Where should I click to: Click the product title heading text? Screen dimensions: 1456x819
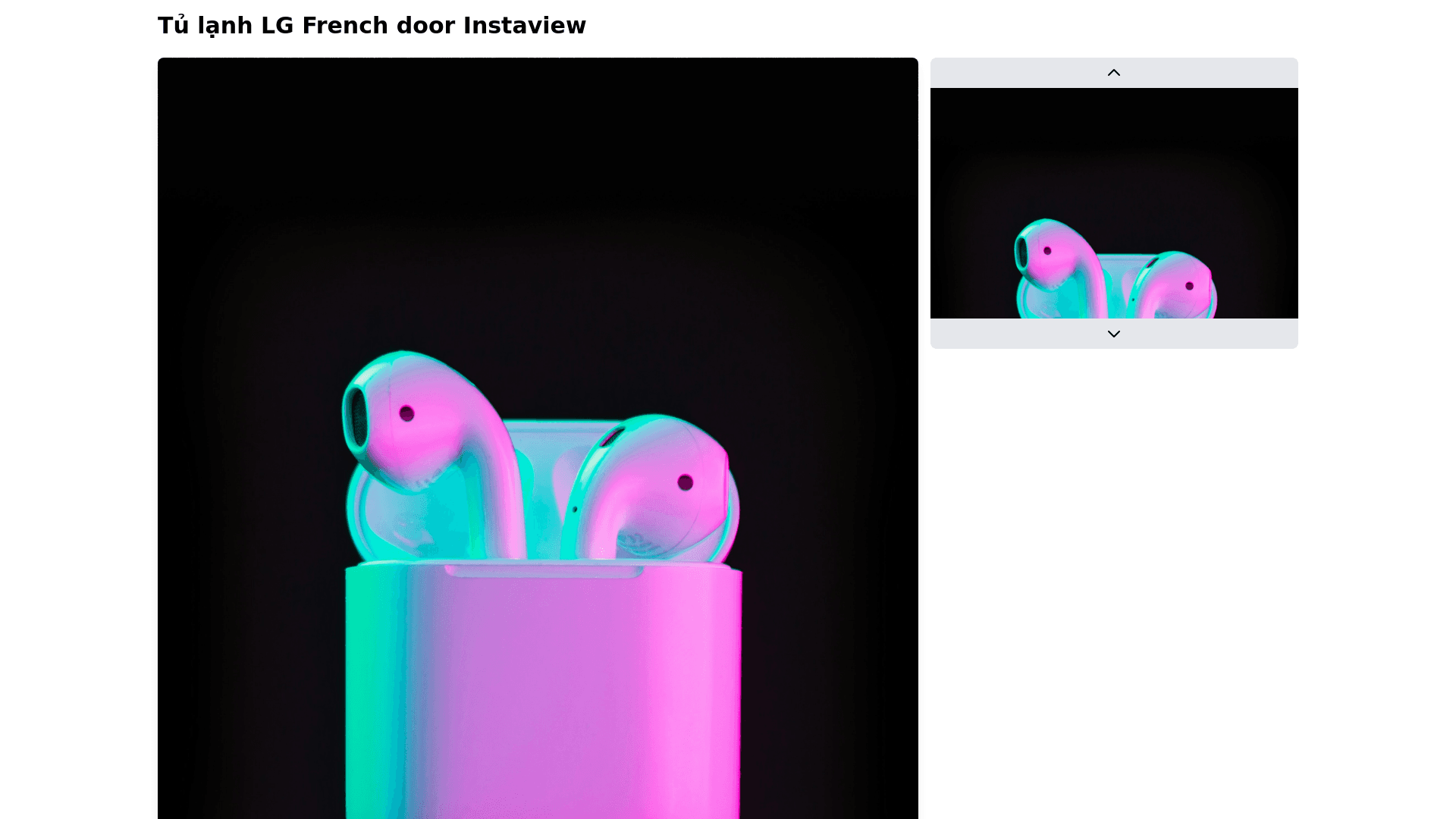pos(372,26)
